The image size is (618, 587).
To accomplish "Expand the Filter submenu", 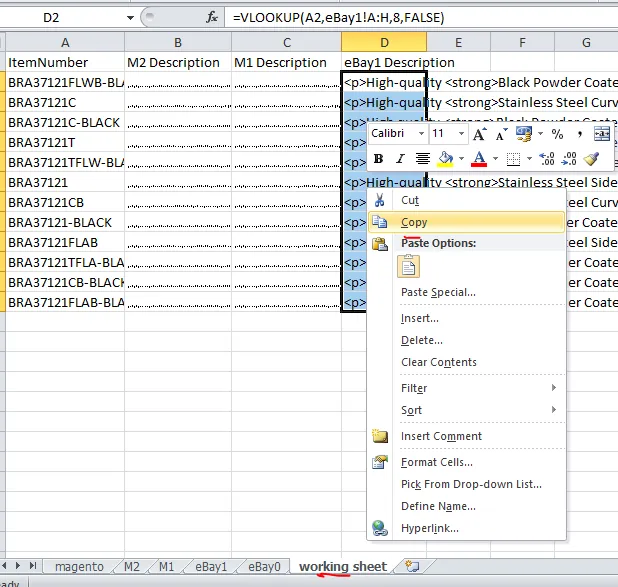I will click(466, 388).
